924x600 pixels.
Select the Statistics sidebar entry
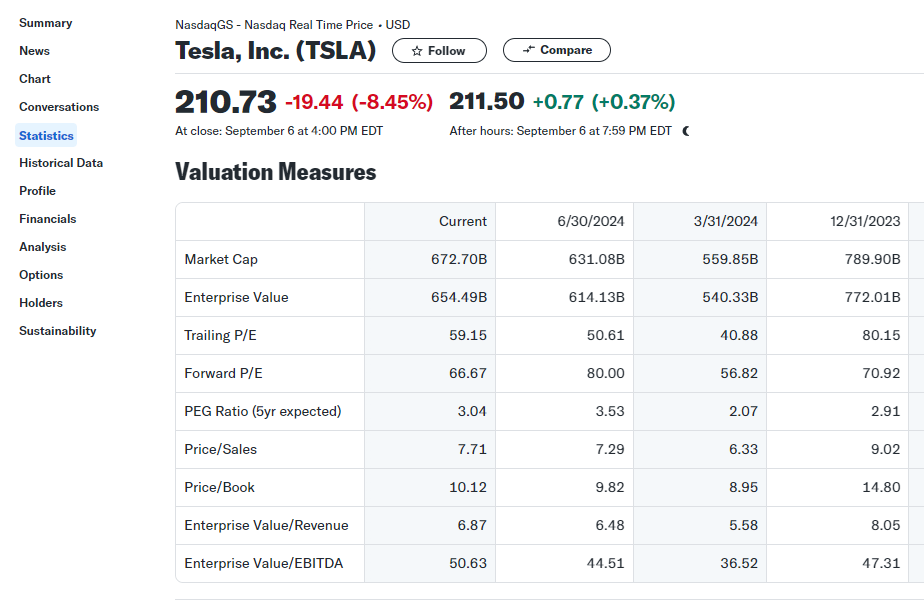[x=44, y=134]
